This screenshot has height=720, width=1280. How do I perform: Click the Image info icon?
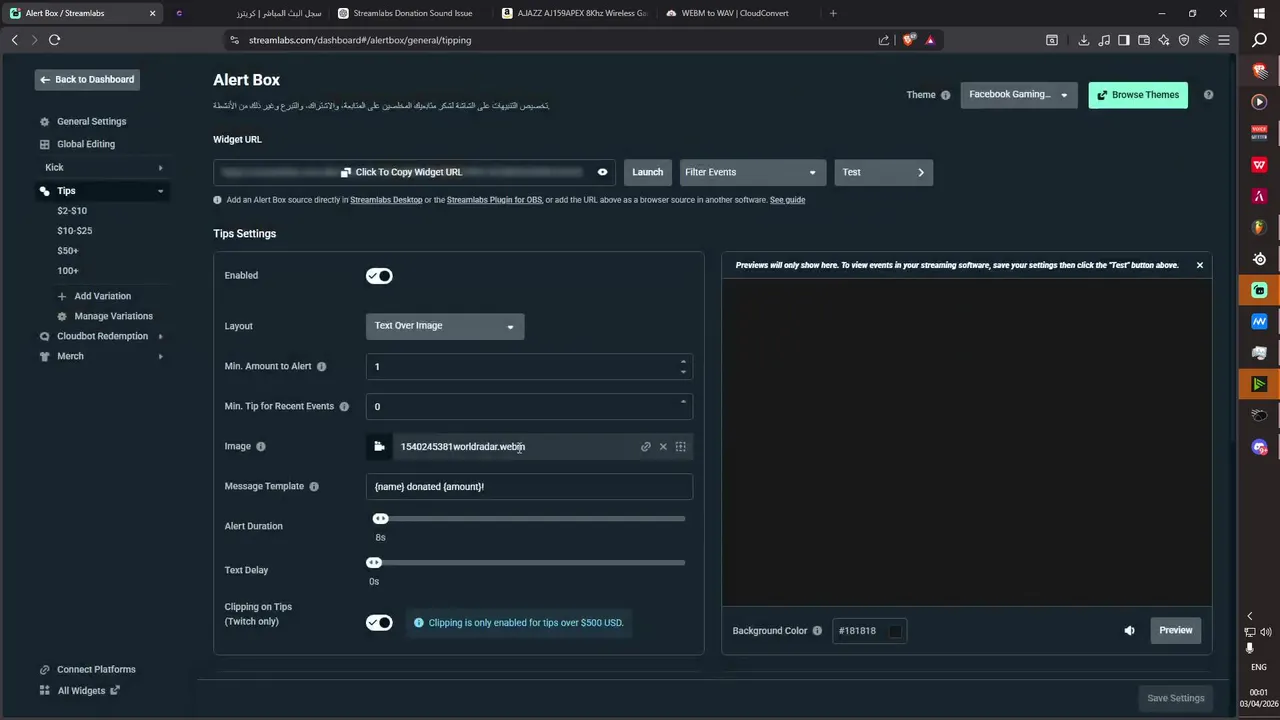261,447
